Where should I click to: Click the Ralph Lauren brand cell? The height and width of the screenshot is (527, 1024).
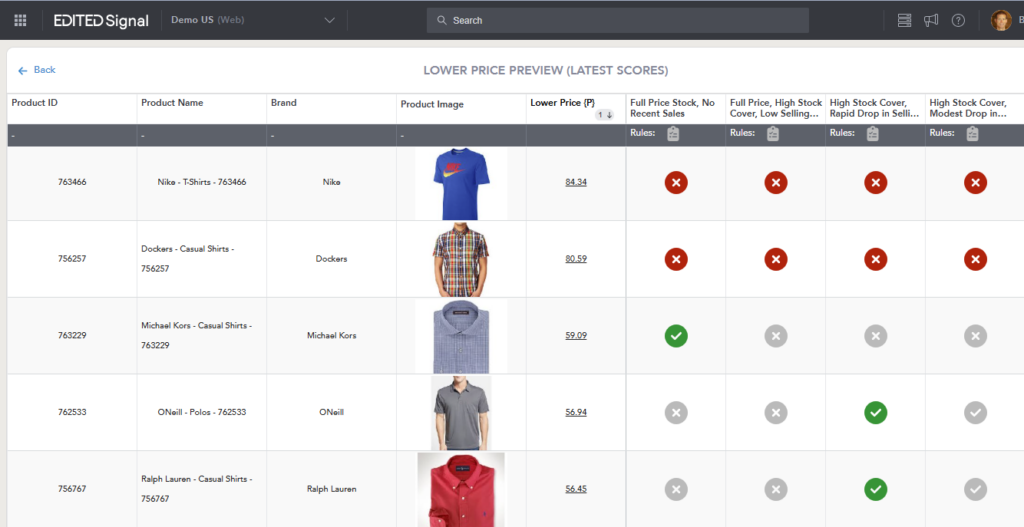click(x=331, y=489)
